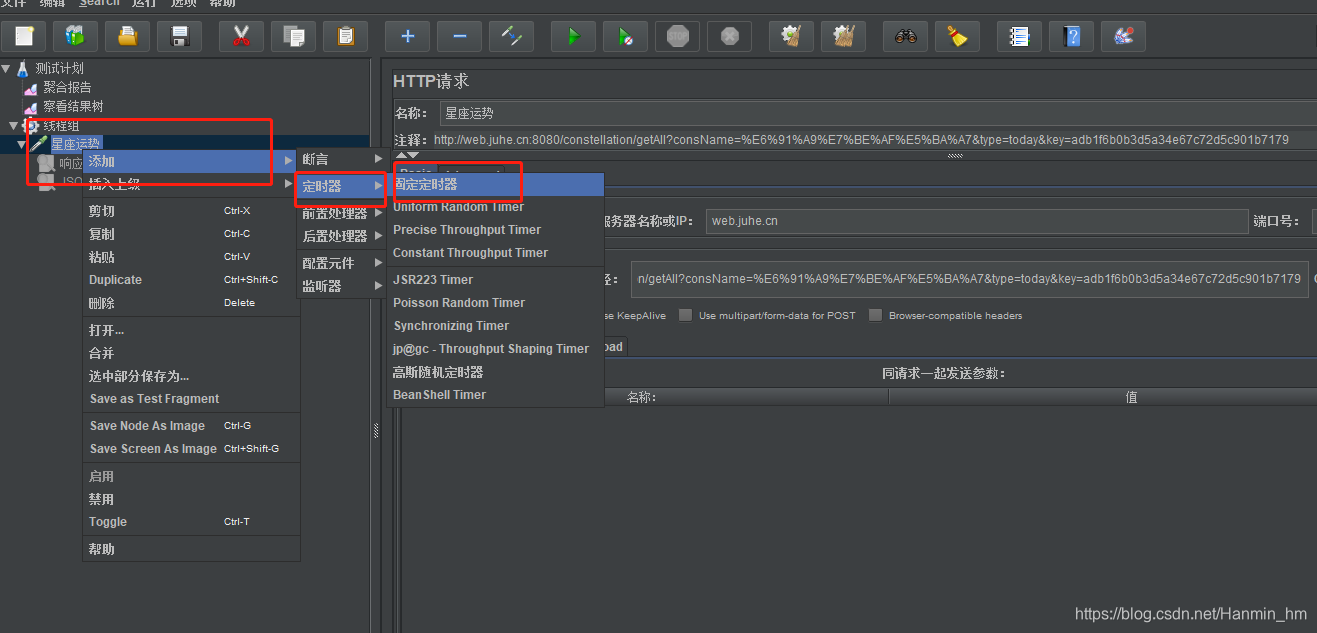The image size is (1317, 633).
Task: Choose JSR223 Timer
Action: click(x=496, y=280)
